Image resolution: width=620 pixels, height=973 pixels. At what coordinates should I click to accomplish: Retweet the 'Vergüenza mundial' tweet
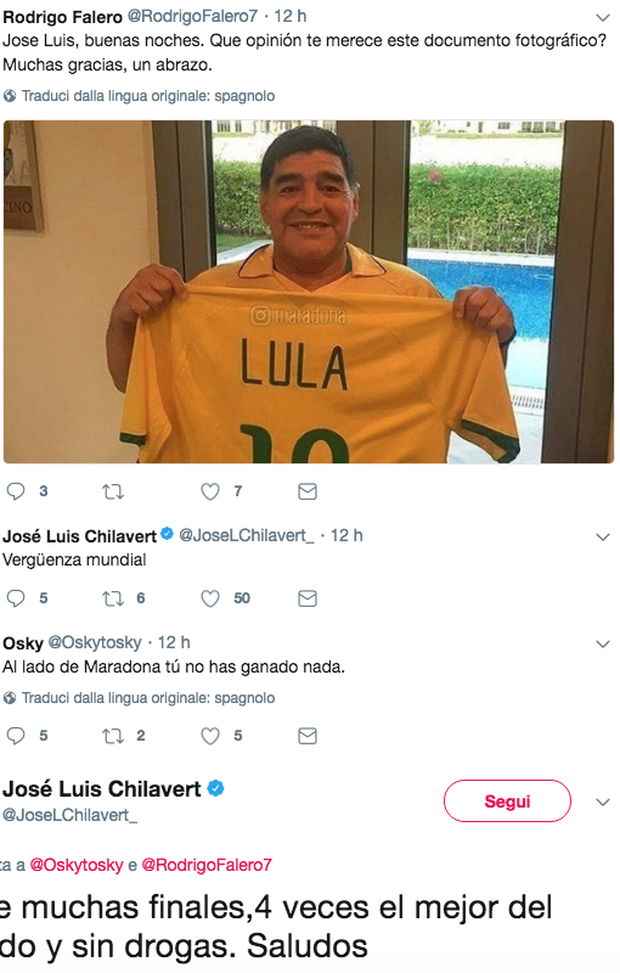pyautogui.click(x=113, y=599)
